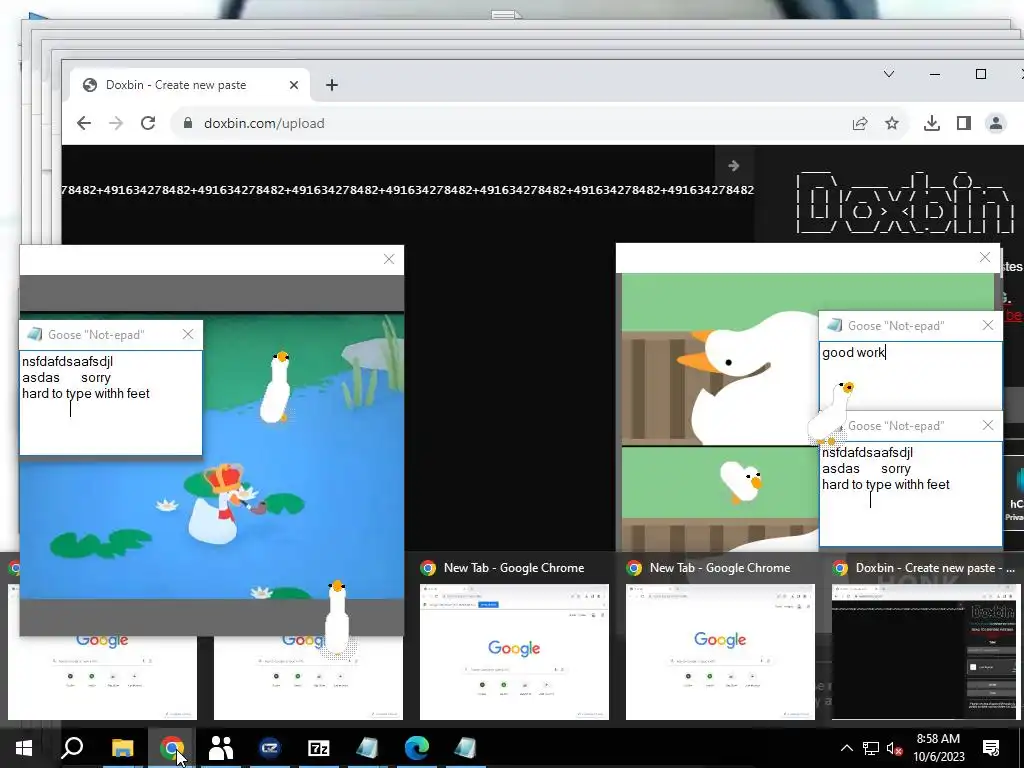Click the muted volume tray icon

coord(895,749)
